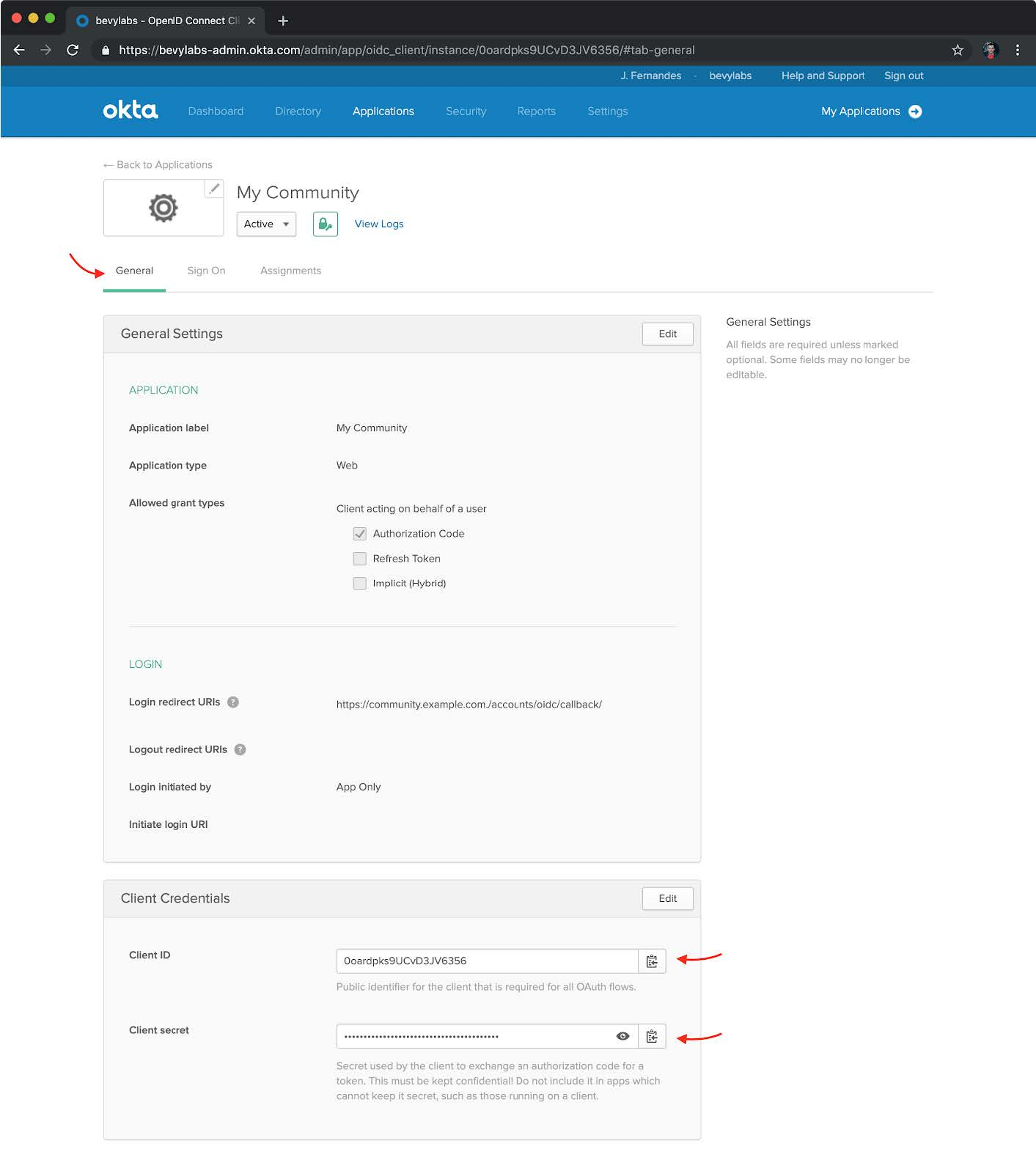This screenshot has height=1171, width=1036.
Task: Edit the app logo pencil icon
Action: [x=214, y=188]
